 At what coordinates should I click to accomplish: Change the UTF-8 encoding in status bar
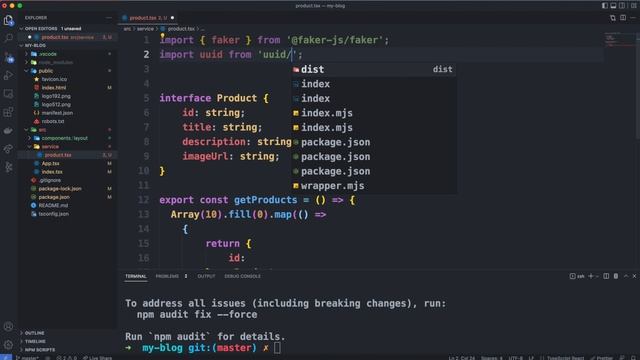(515, 358)
